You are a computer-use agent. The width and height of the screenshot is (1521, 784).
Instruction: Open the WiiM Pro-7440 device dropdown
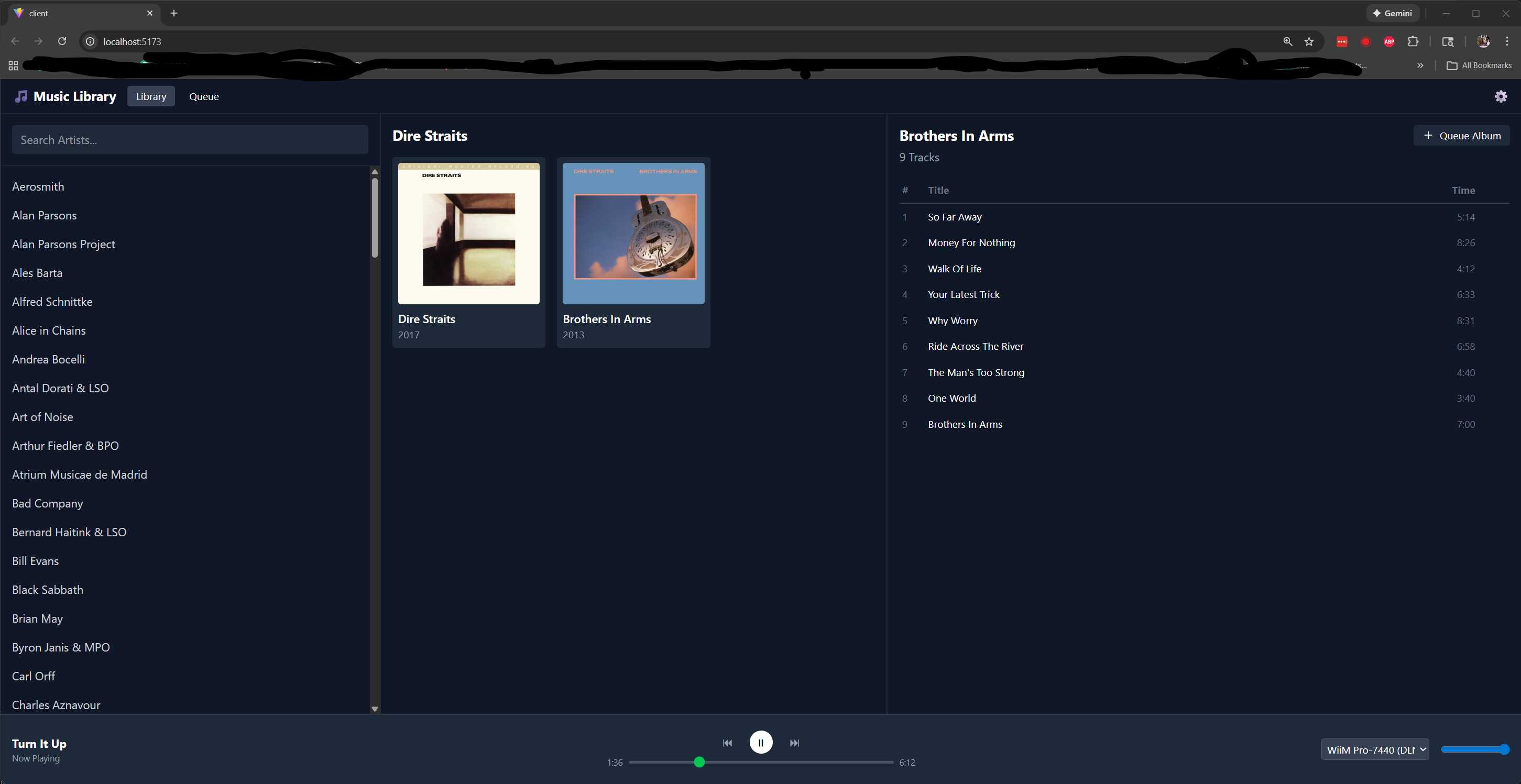[x=1375, y=749]
